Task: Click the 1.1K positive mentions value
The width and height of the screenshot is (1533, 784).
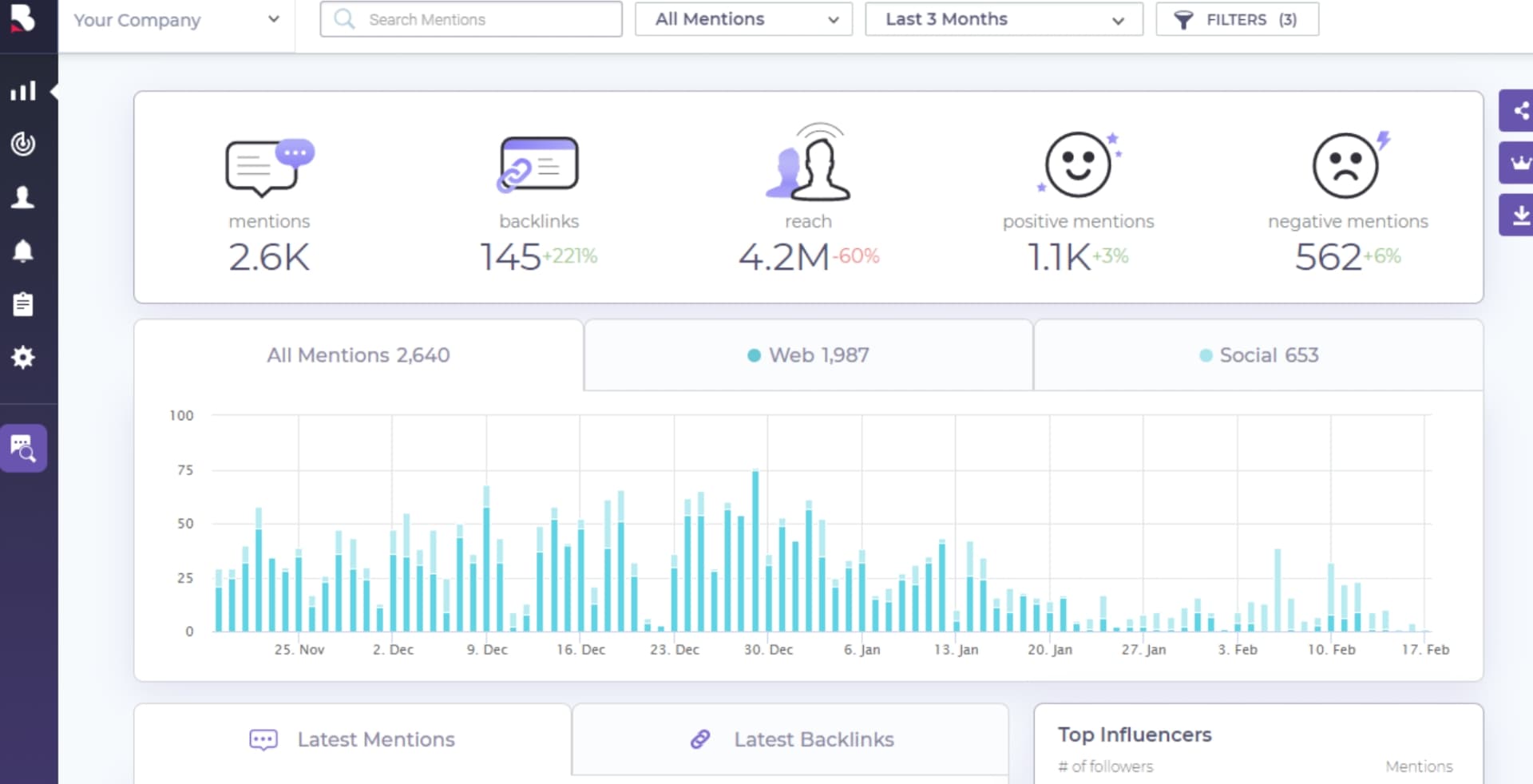Action: 1059,257
